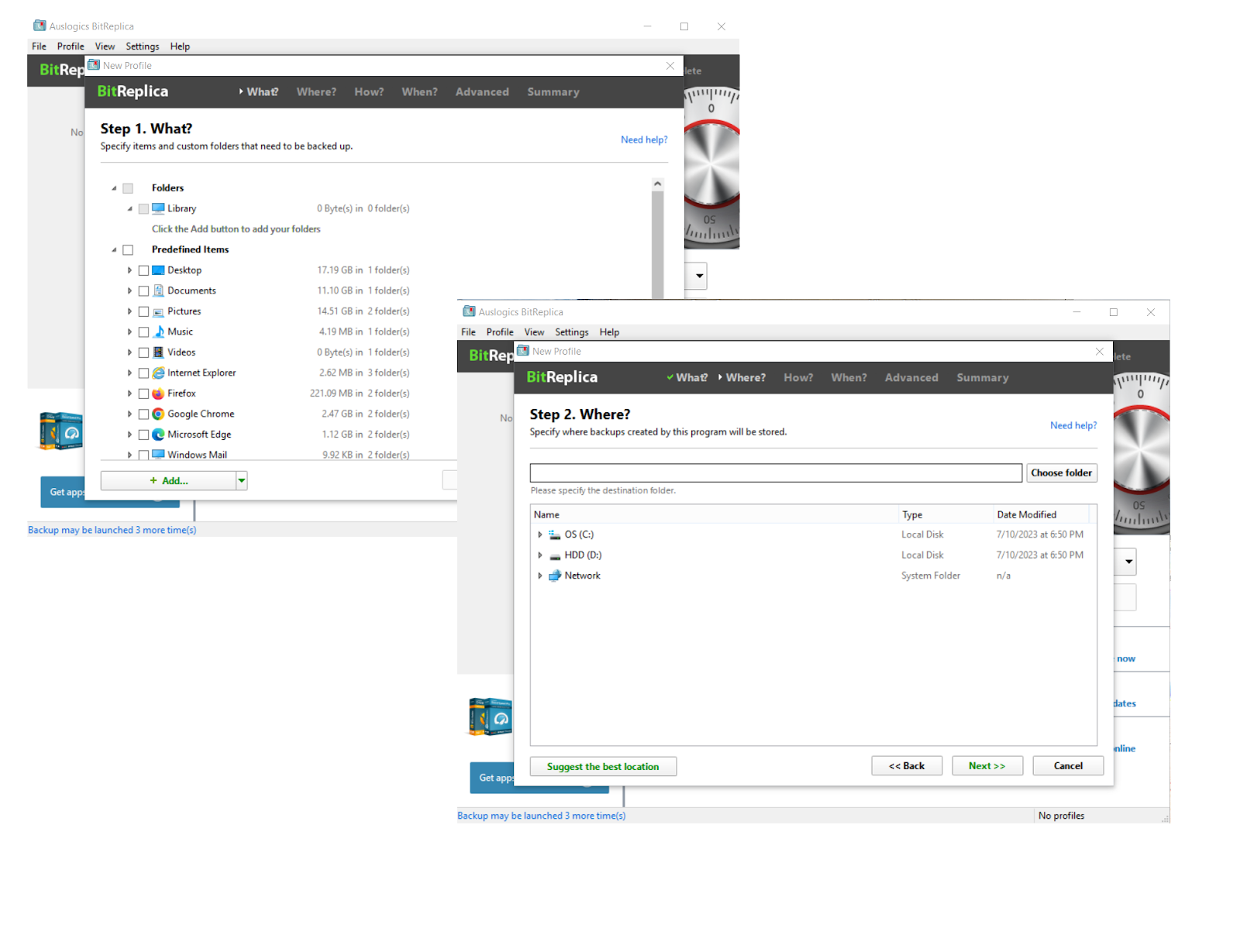Click the product box image in right window
This screenshot has width=1240, height=952.
coord(491,717)
